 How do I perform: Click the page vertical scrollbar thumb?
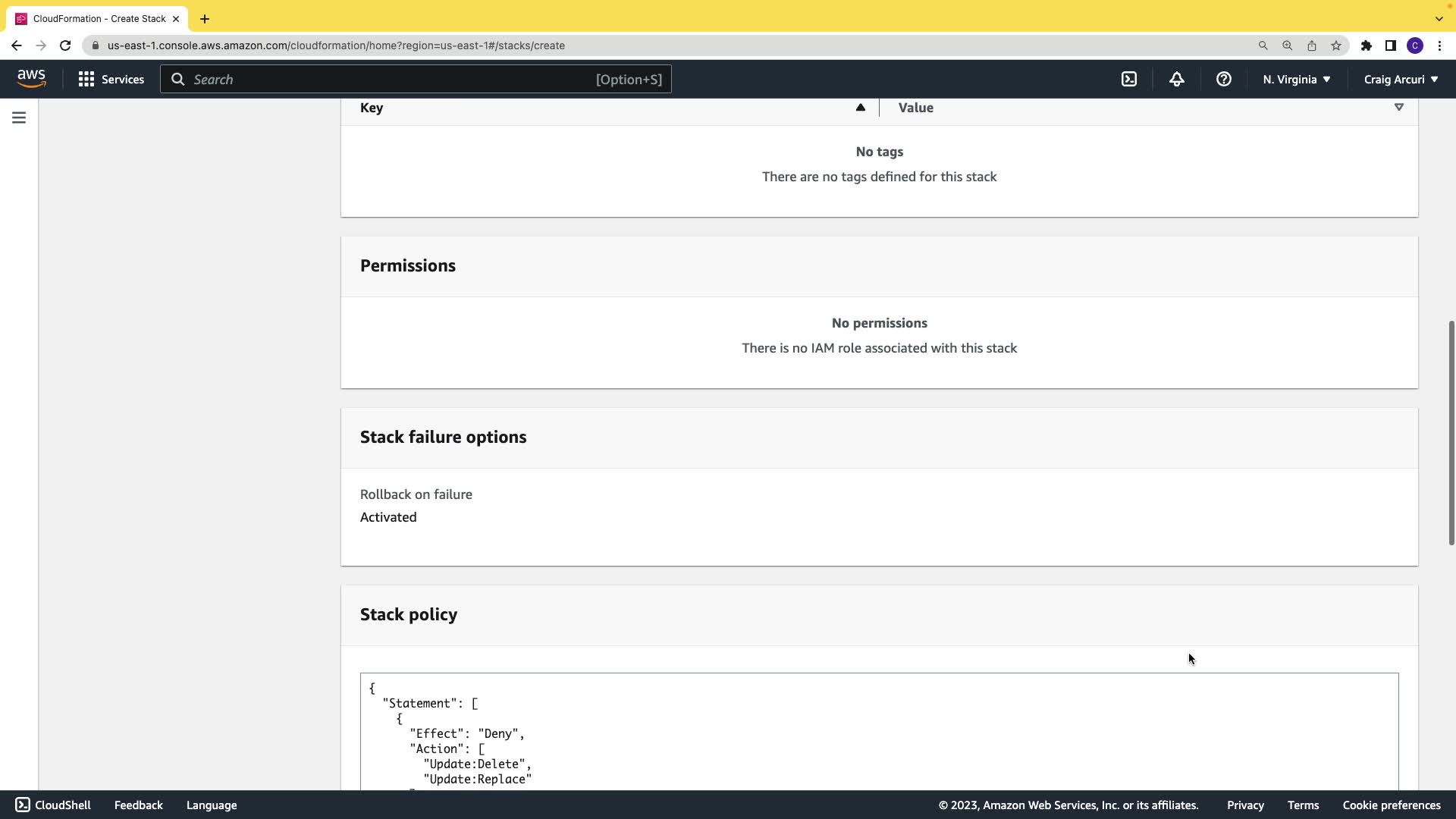[1451, 432]
